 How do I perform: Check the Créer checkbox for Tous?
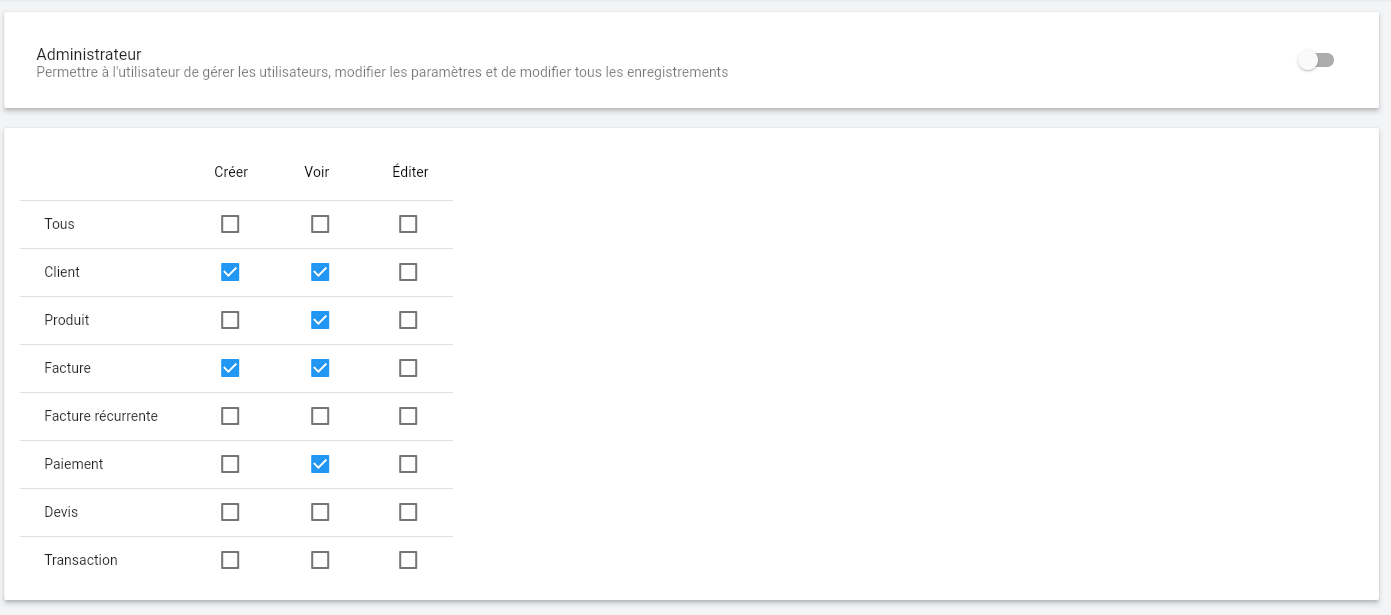230,224
